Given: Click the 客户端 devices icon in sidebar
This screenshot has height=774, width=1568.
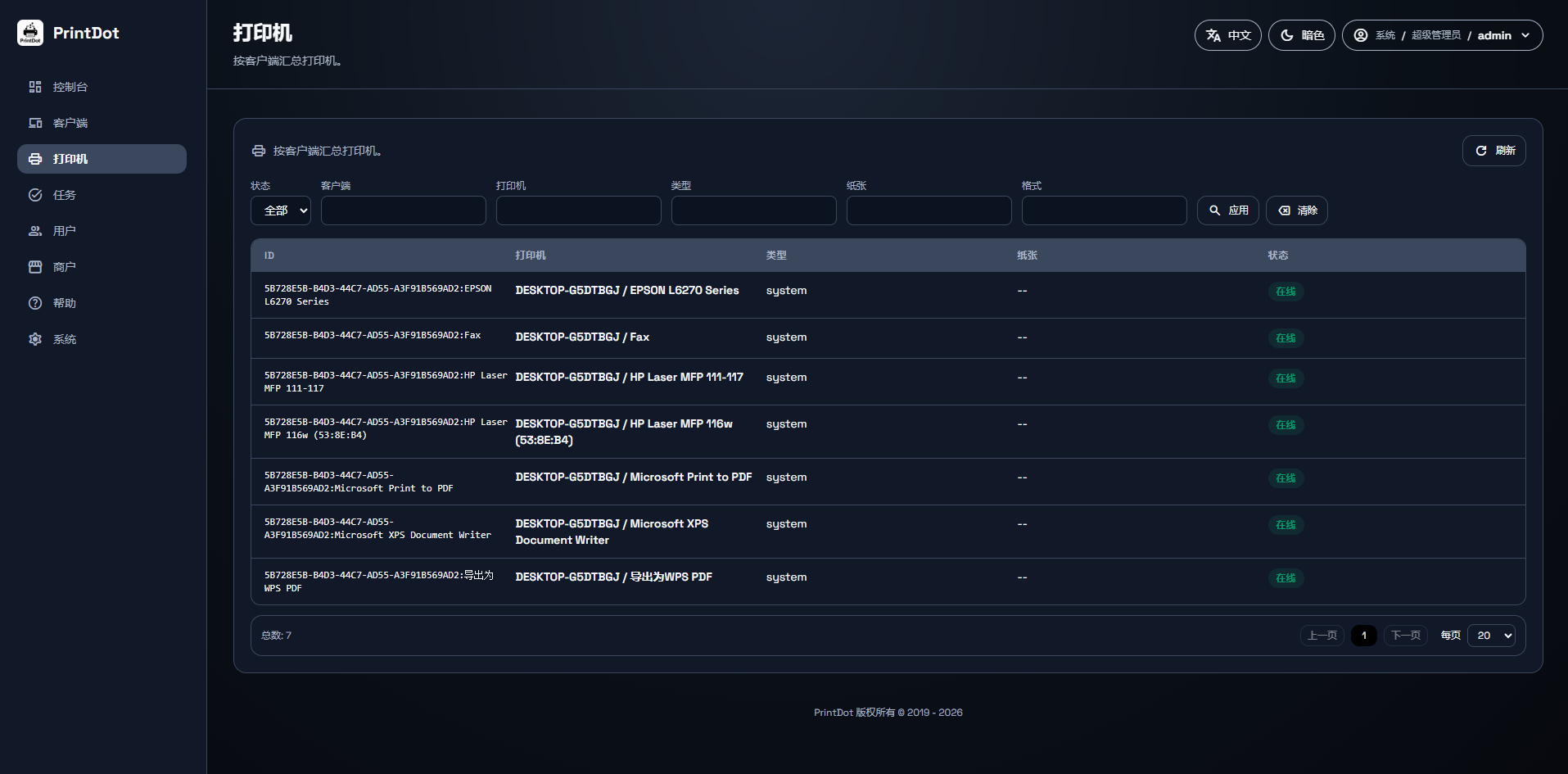Looking at the screenshot, I should pyautogui.click(x=35, y=123).
